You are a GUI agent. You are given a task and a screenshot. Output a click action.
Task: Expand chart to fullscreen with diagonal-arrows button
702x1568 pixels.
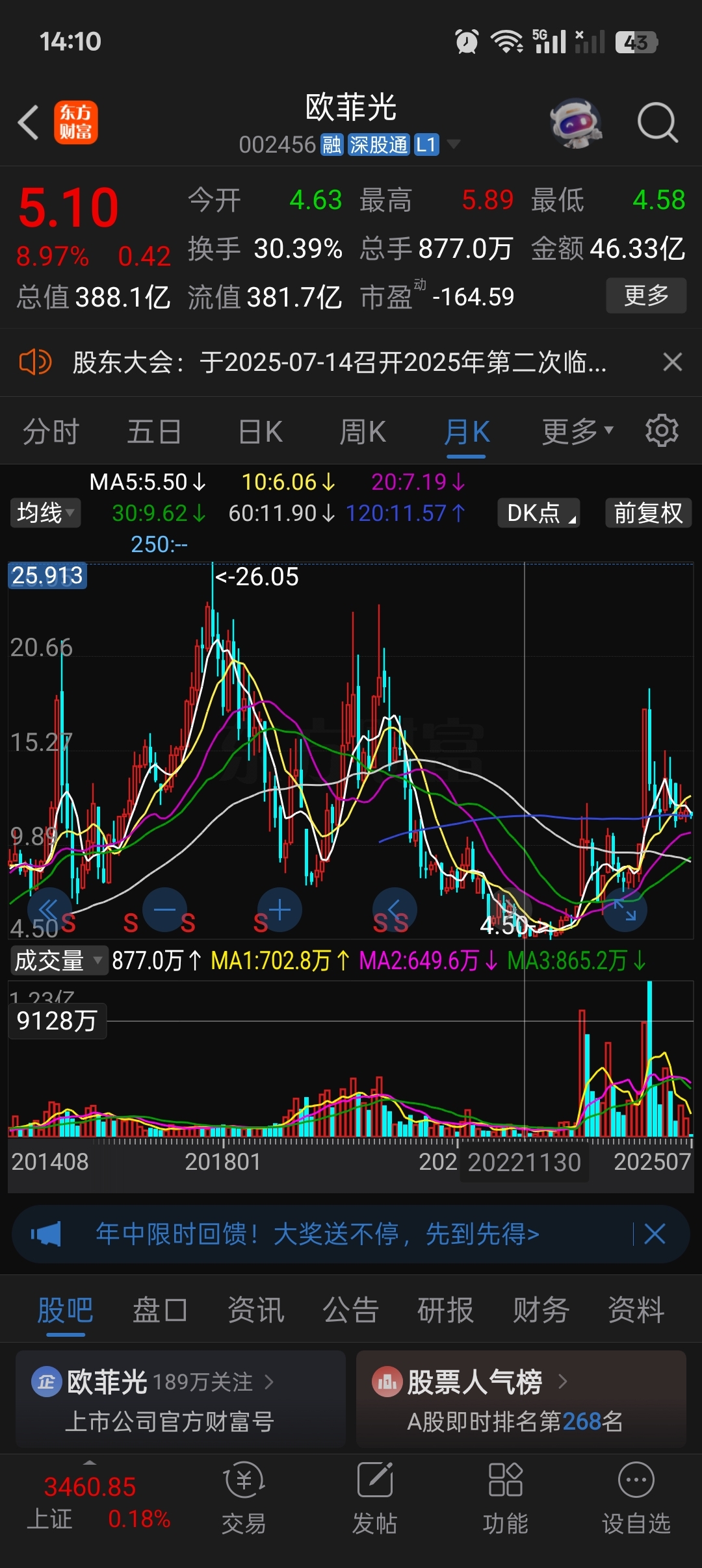[625, 909]
